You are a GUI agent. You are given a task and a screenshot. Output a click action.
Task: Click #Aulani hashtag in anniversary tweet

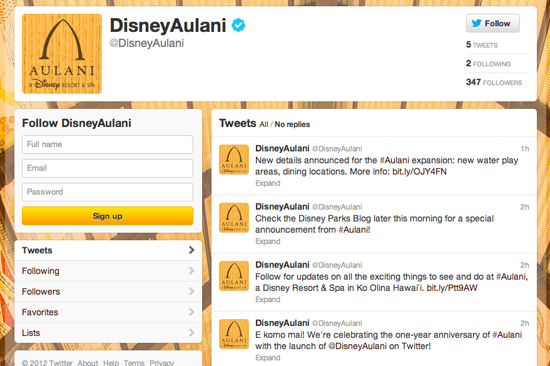[507, 335]
